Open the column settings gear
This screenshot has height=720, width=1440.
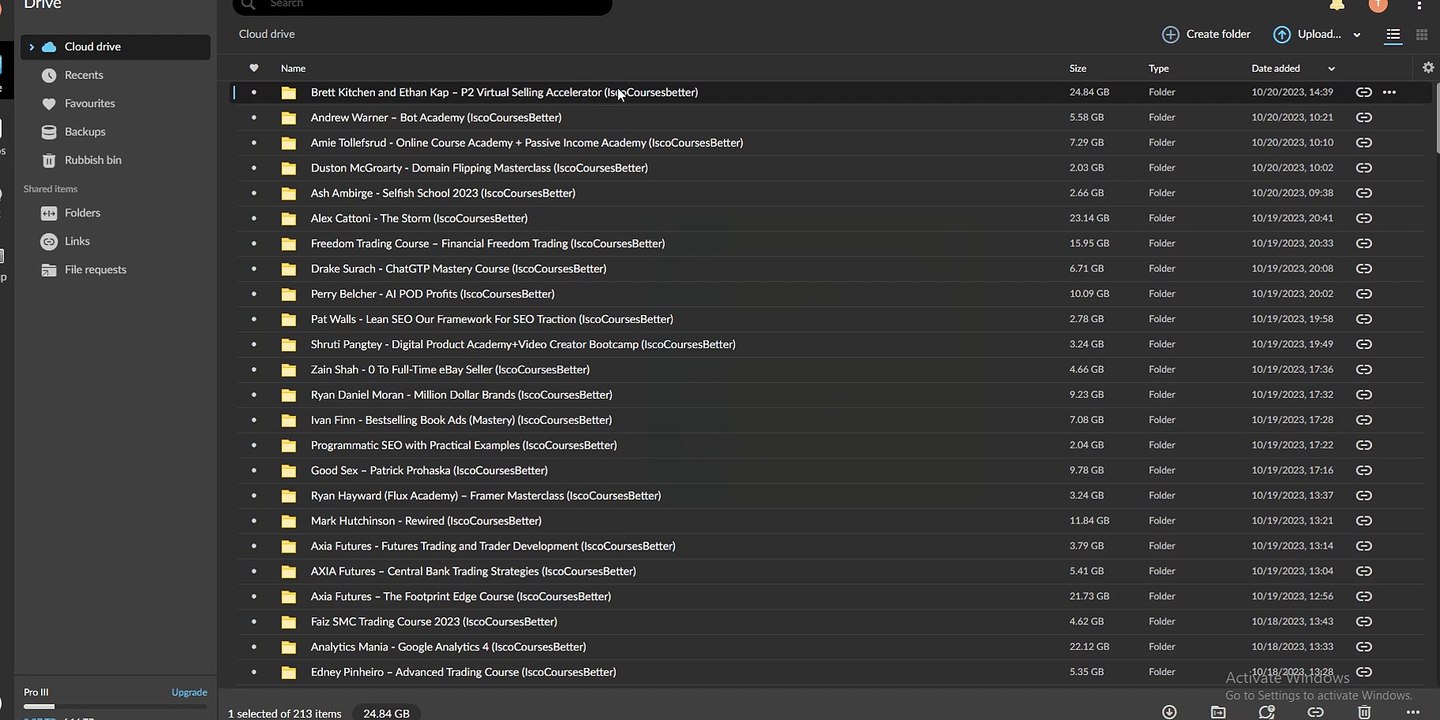(x=1428, y=68)
